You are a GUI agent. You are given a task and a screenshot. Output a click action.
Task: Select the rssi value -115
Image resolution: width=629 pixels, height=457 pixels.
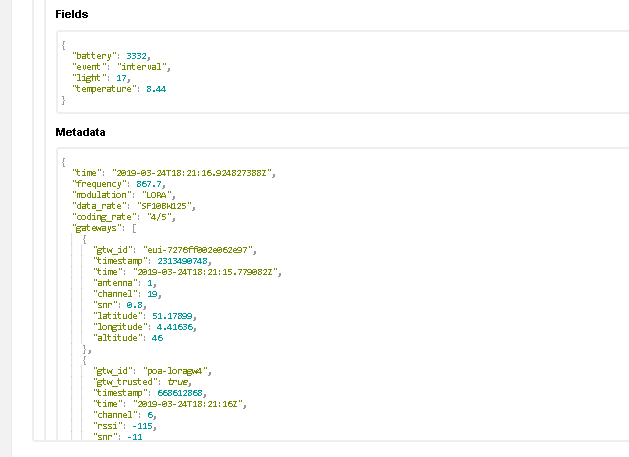click(142, 426)
